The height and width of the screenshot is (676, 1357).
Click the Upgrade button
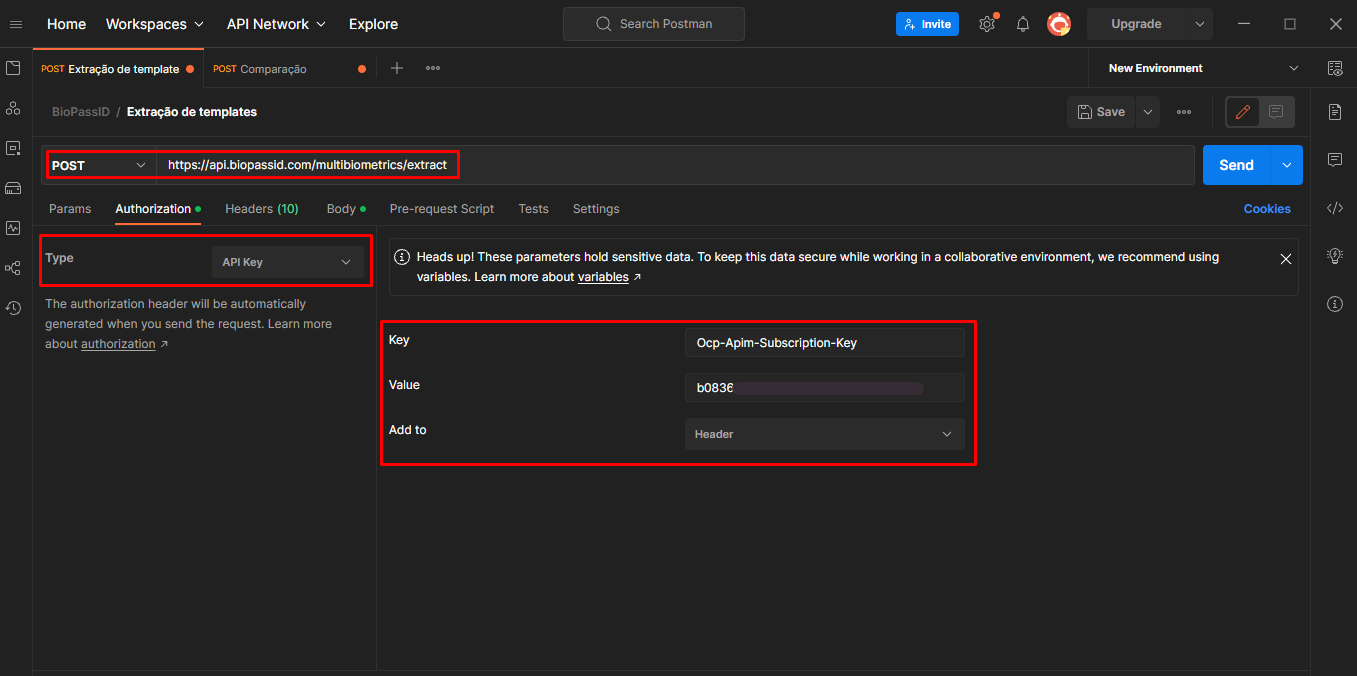[1137, 24]
